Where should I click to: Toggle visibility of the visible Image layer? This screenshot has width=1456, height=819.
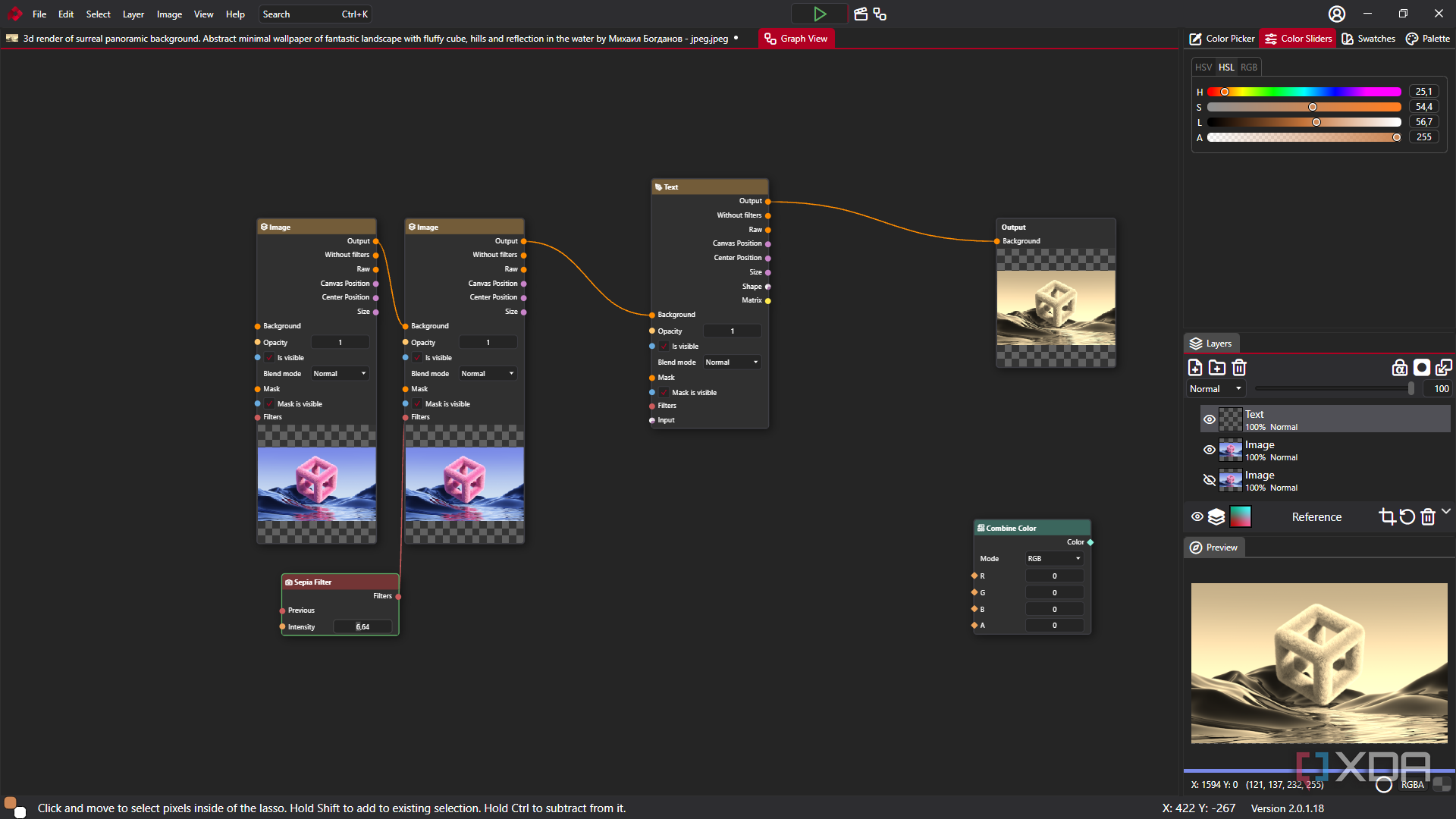[x=1210, y=450]
